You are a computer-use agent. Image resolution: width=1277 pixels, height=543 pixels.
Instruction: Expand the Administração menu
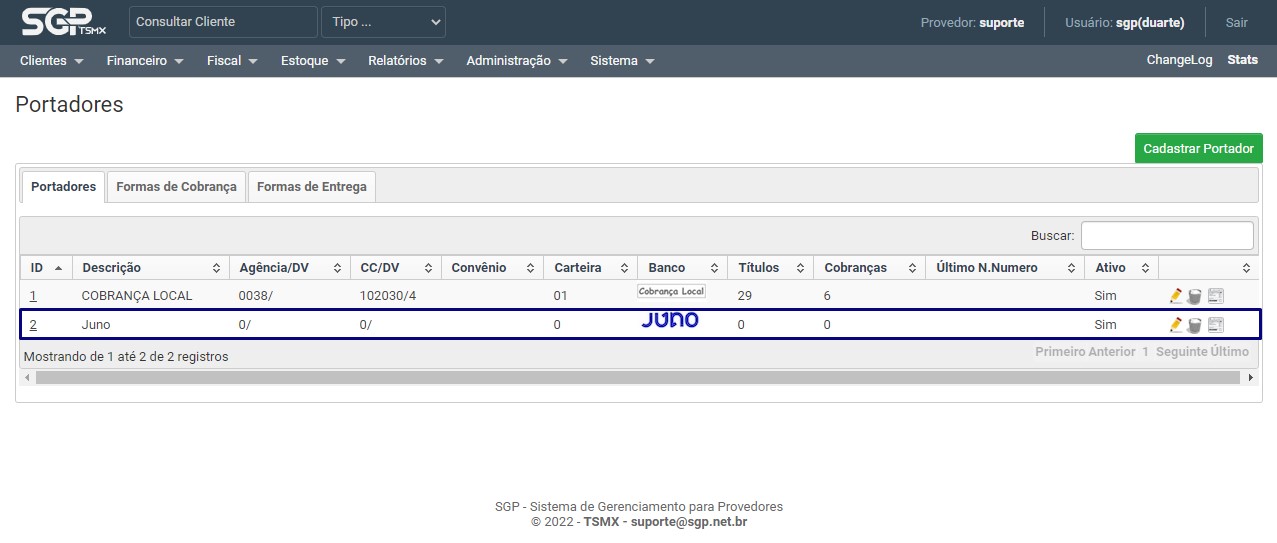tap(516, 61)
